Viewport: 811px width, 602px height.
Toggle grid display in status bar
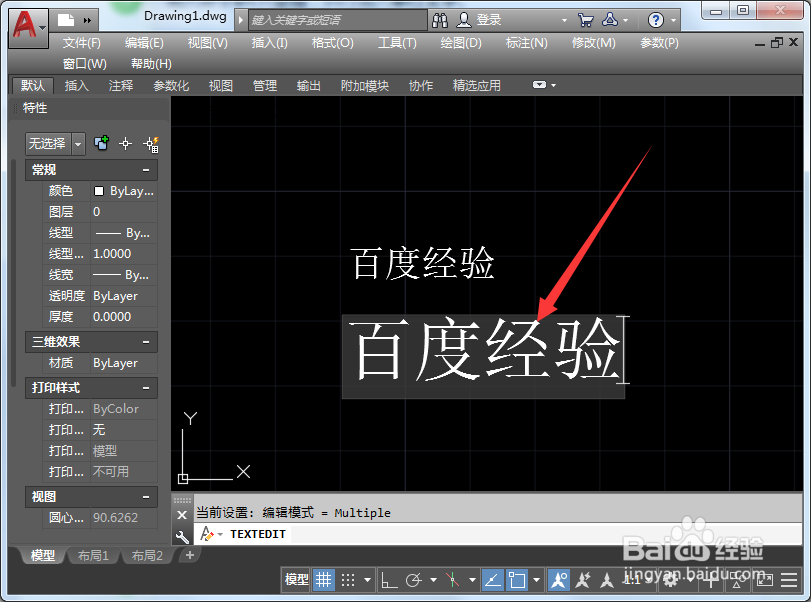point(324,580)
